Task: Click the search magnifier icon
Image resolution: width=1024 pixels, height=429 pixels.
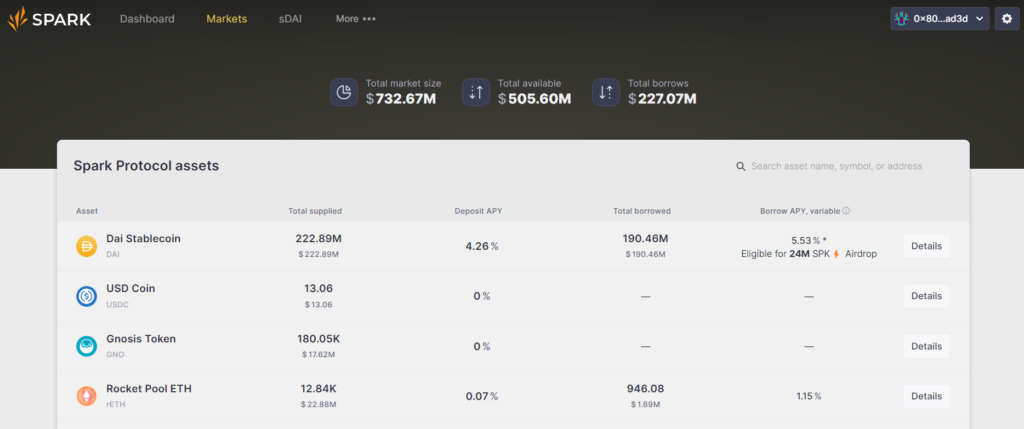Action: 740,166
